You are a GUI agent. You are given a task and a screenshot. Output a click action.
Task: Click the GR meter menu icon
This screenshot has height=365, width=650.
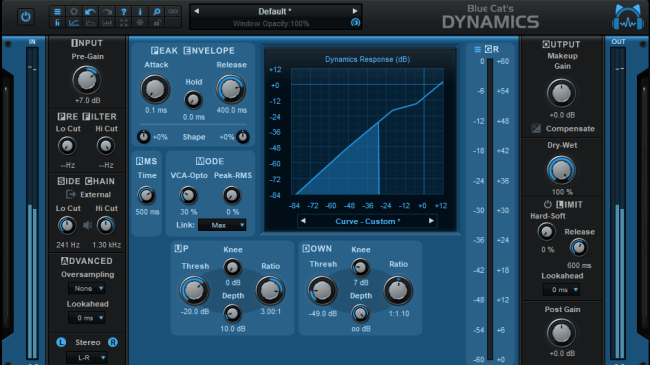point(478,49)
